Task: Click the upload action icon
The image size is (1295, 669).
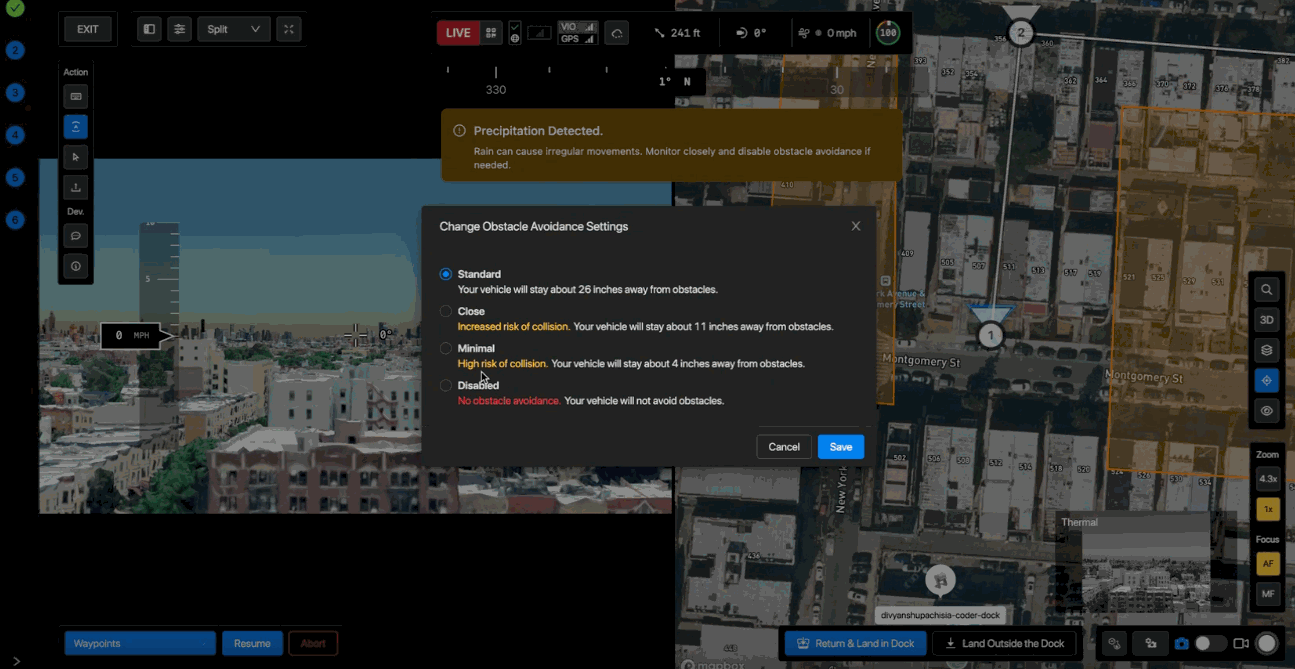Action: pyautogui.click(x=75, y=187)
